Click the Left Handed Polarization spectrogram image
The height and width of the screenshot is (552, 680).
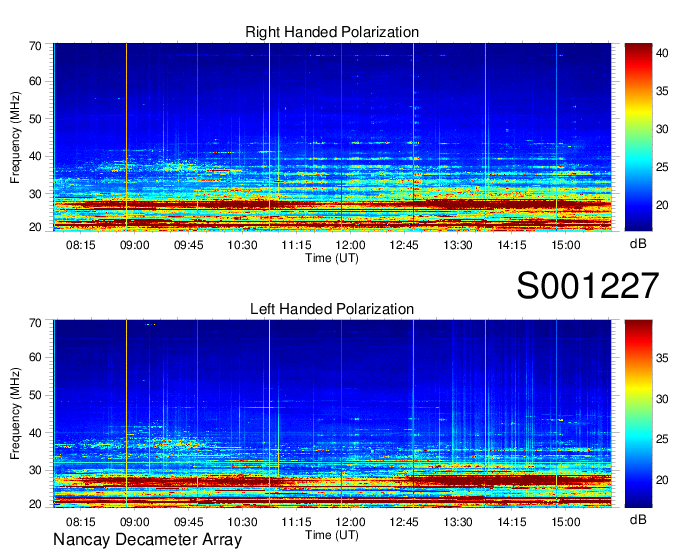[x=332, y=414]
